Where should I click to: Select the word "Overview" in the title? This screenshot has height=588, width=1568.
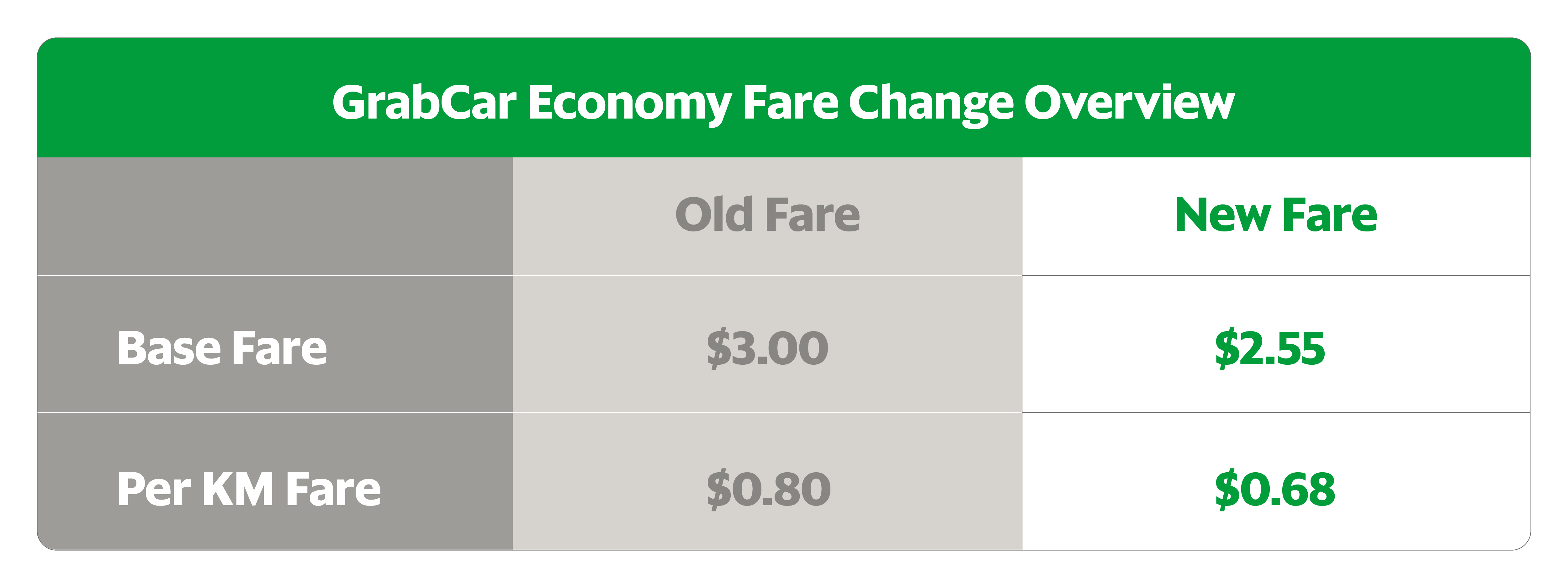[x=1129, y=102]
